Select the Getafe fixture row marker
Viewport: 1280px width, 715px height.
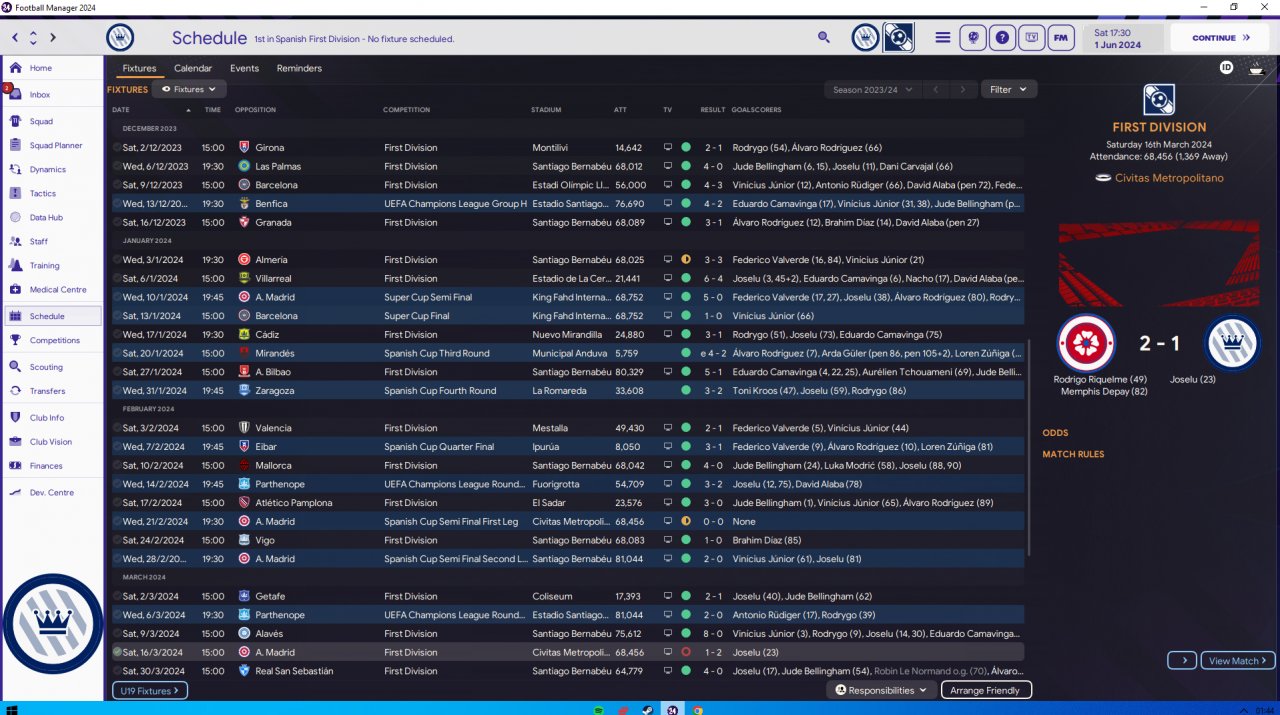[x=117, y=596]
